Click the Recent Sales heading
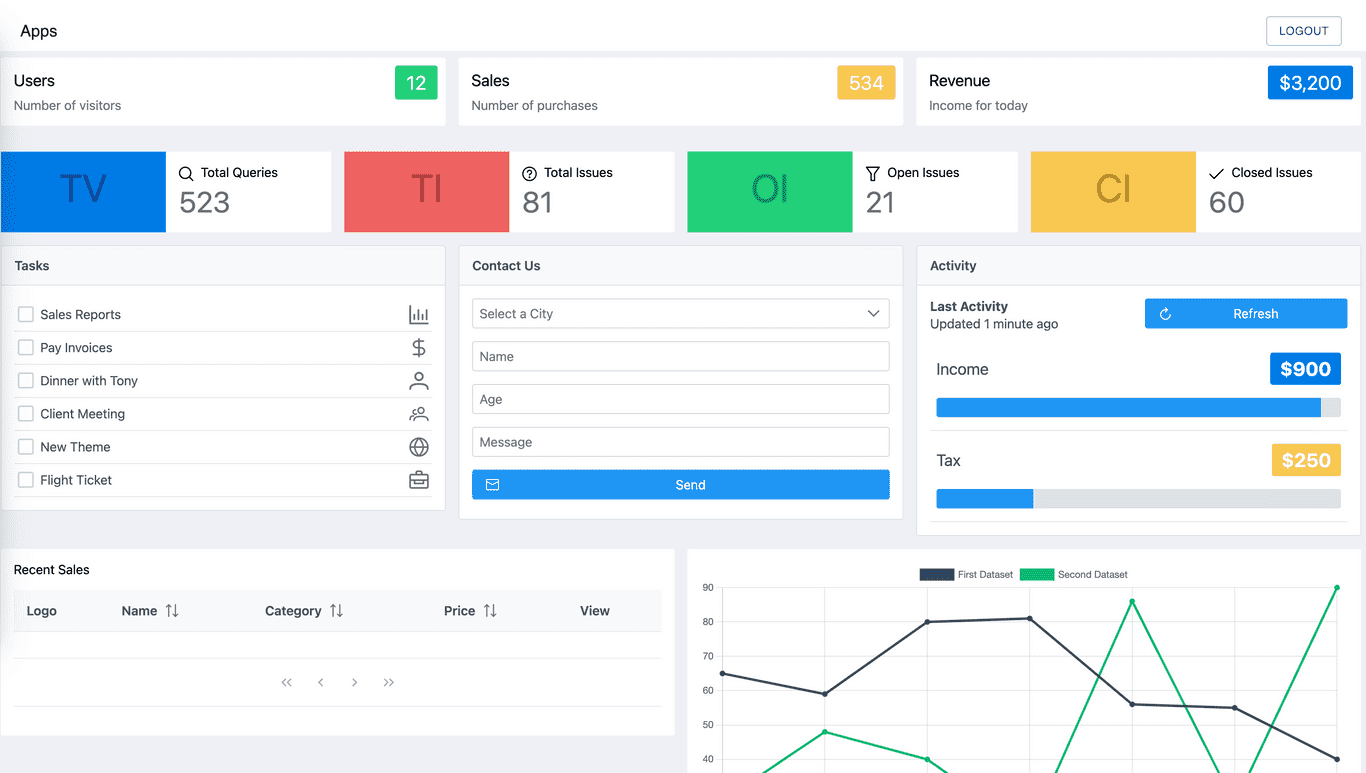Image resolution: width=1366 pixels, height=773 pixels. coord(52,570)
